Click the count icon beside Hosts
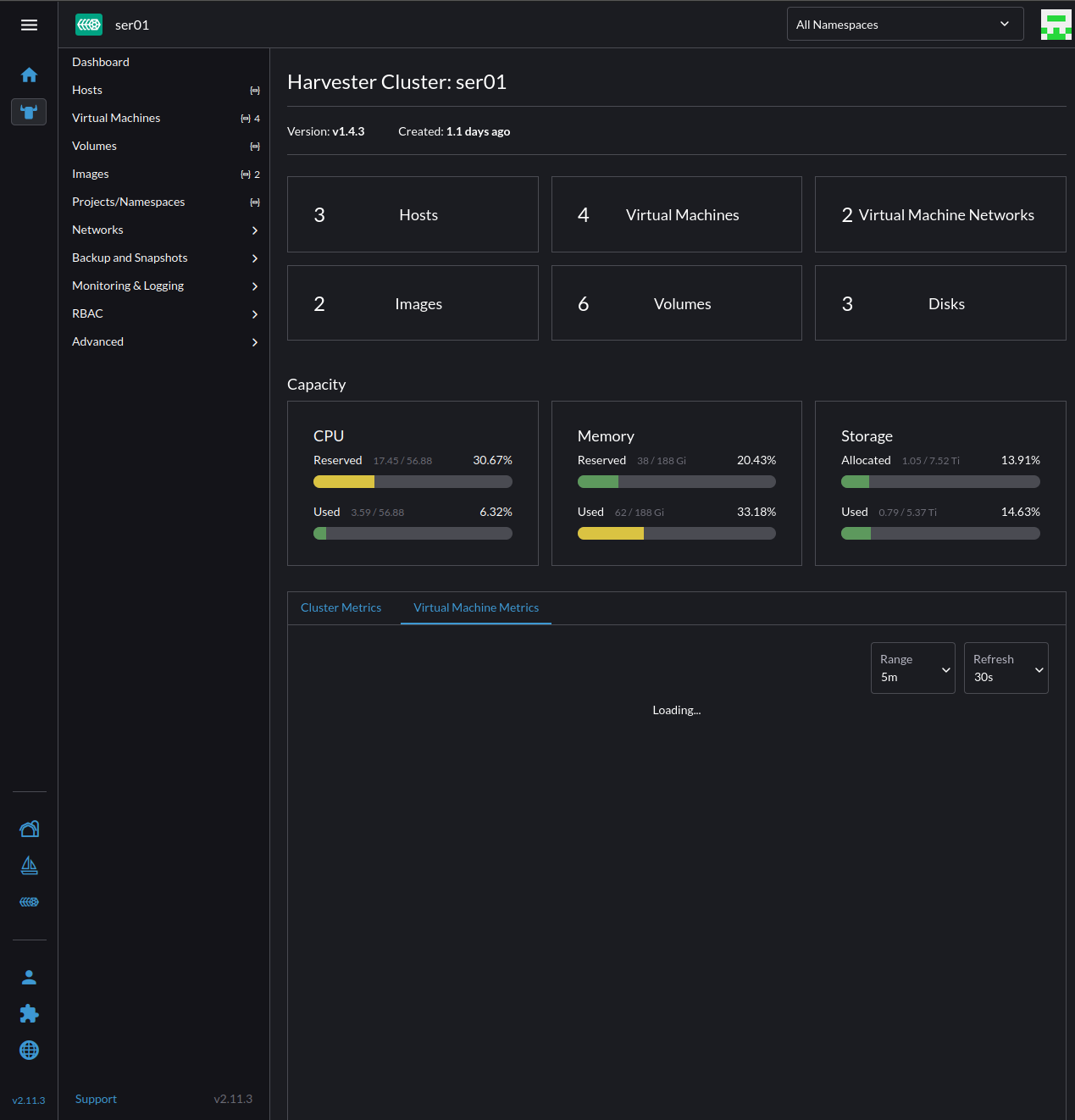The image size is (1075, 1120). tap(255, 91)
